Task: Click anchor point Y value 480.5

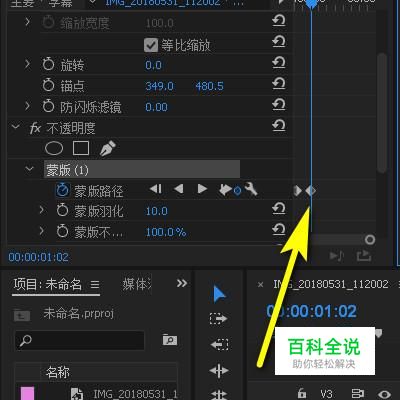Action: [209, 86]
